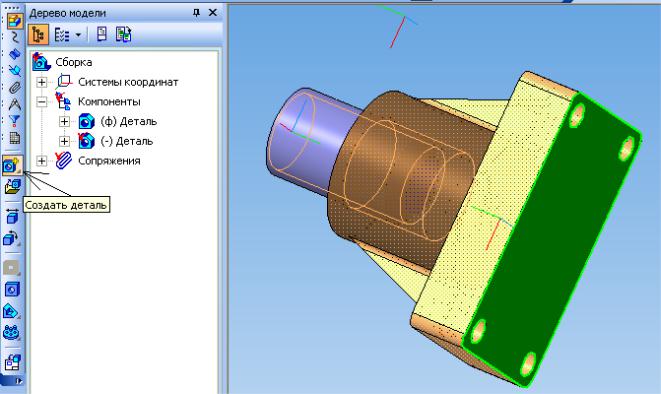
Task: Click the Системы координат axes icon
Action: (63, 81)
